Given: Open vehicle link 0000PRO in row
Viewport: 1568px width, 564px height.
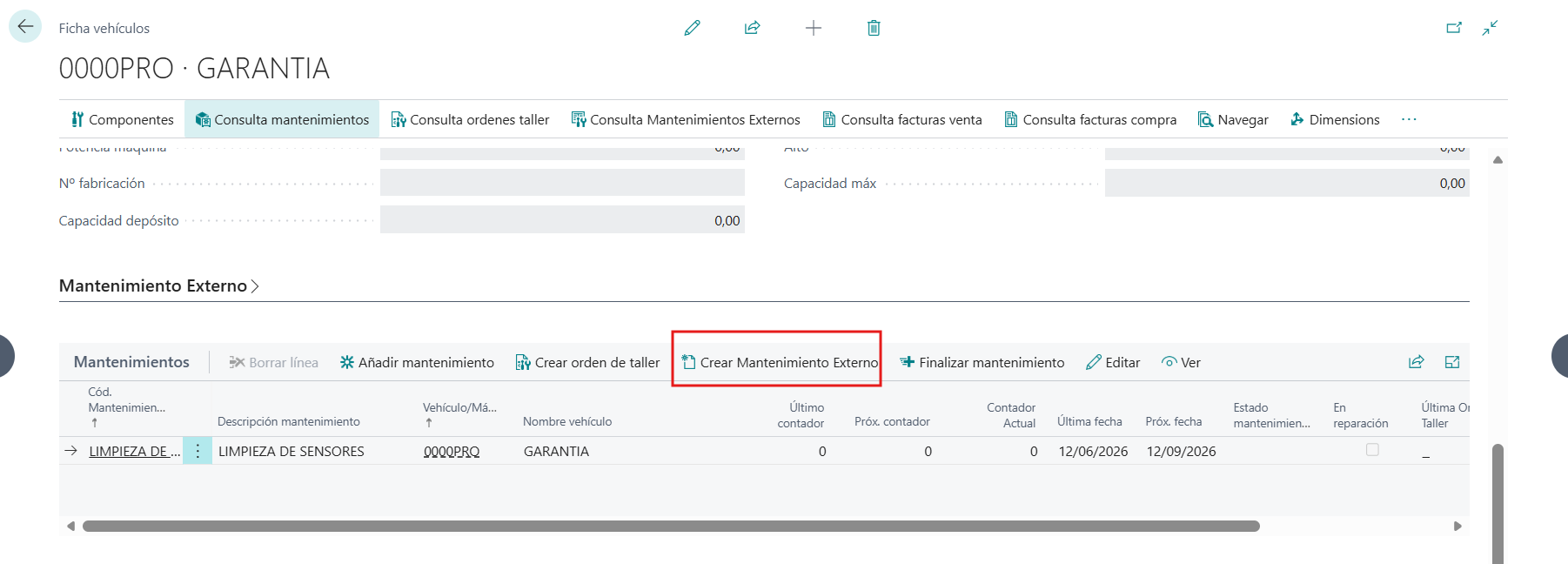Looking at the screenshot, I should 452,451.
